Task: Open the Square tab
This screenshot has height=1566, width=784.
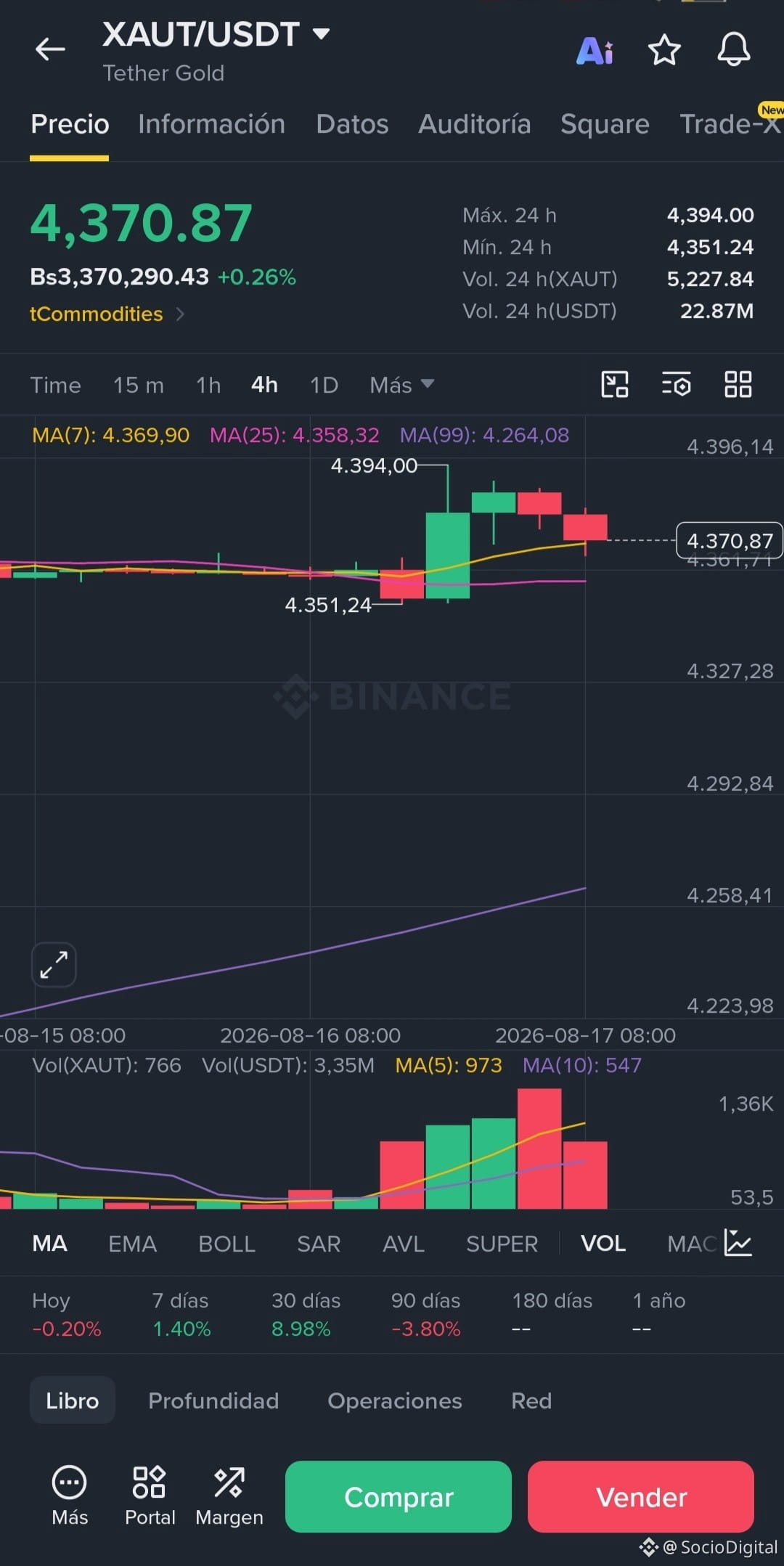Action: [605, 124]
